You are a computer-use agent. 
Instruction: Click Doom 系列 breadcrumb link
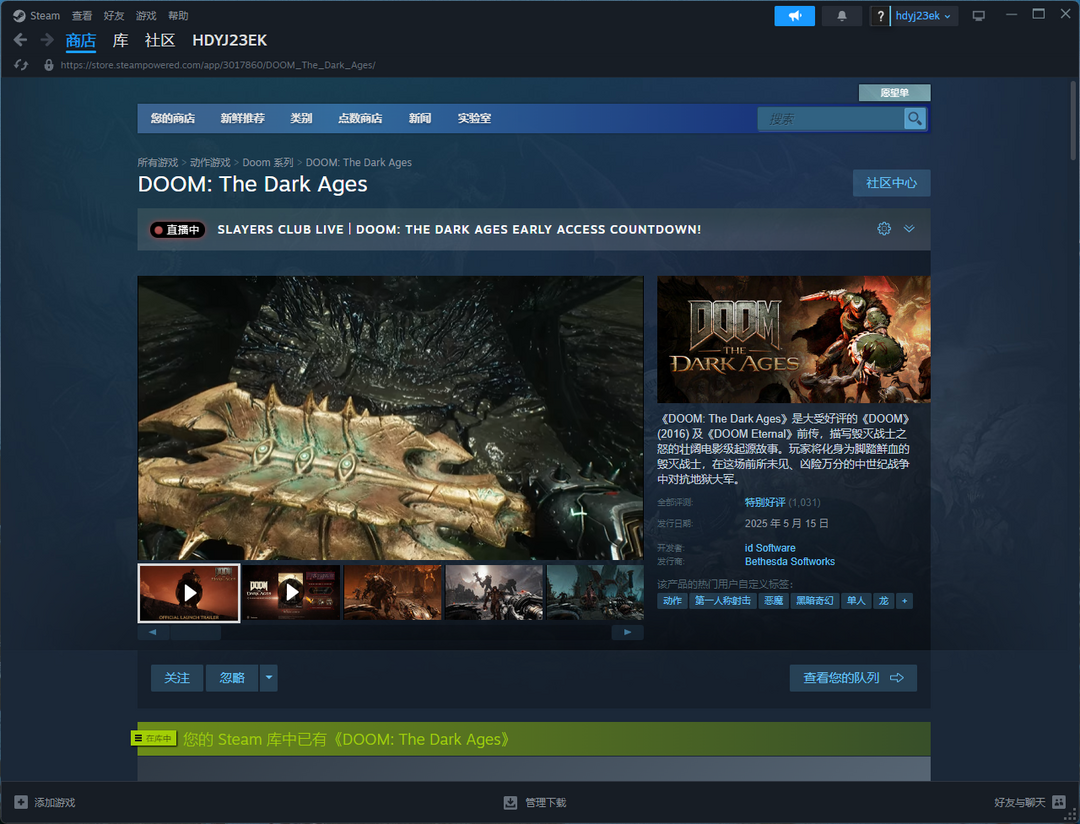pyautogui.click(x=268, y=163)
